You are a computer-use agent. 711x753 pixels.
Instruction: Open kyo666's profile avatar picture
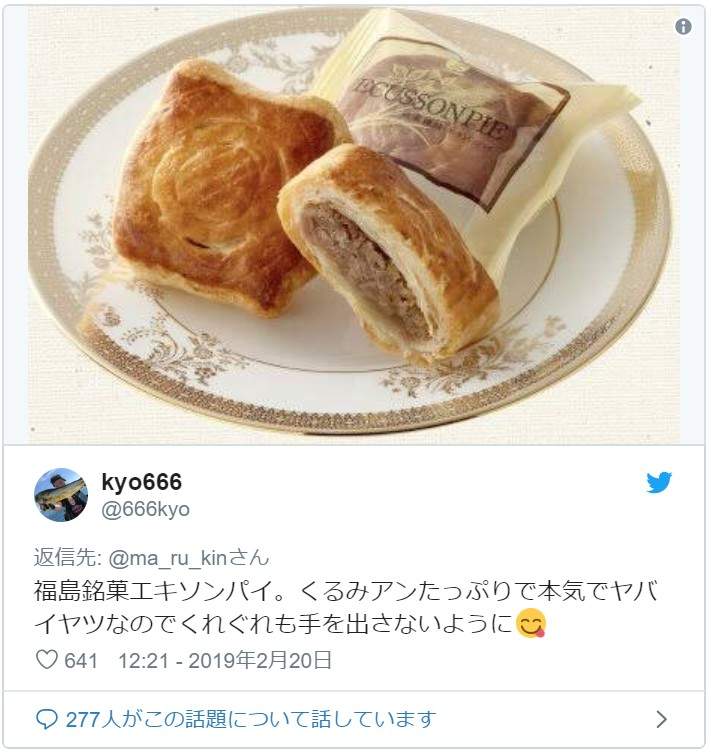tap(61, 495)
